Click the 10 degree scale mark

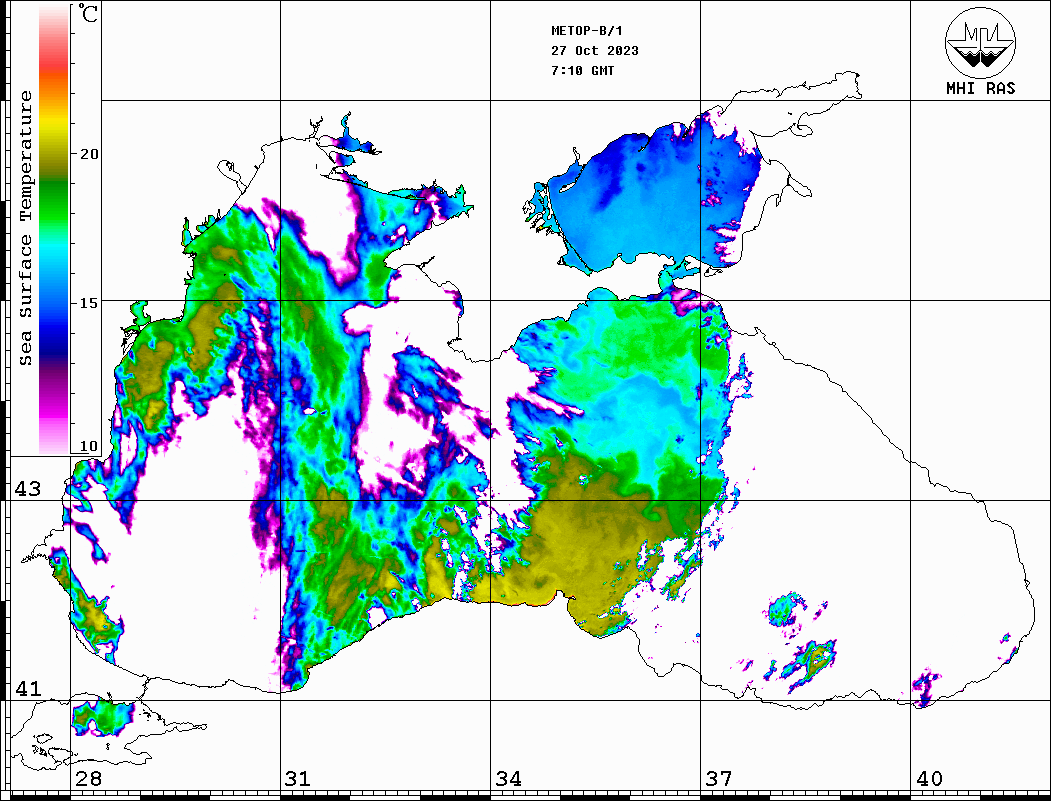tap(88, 446)
